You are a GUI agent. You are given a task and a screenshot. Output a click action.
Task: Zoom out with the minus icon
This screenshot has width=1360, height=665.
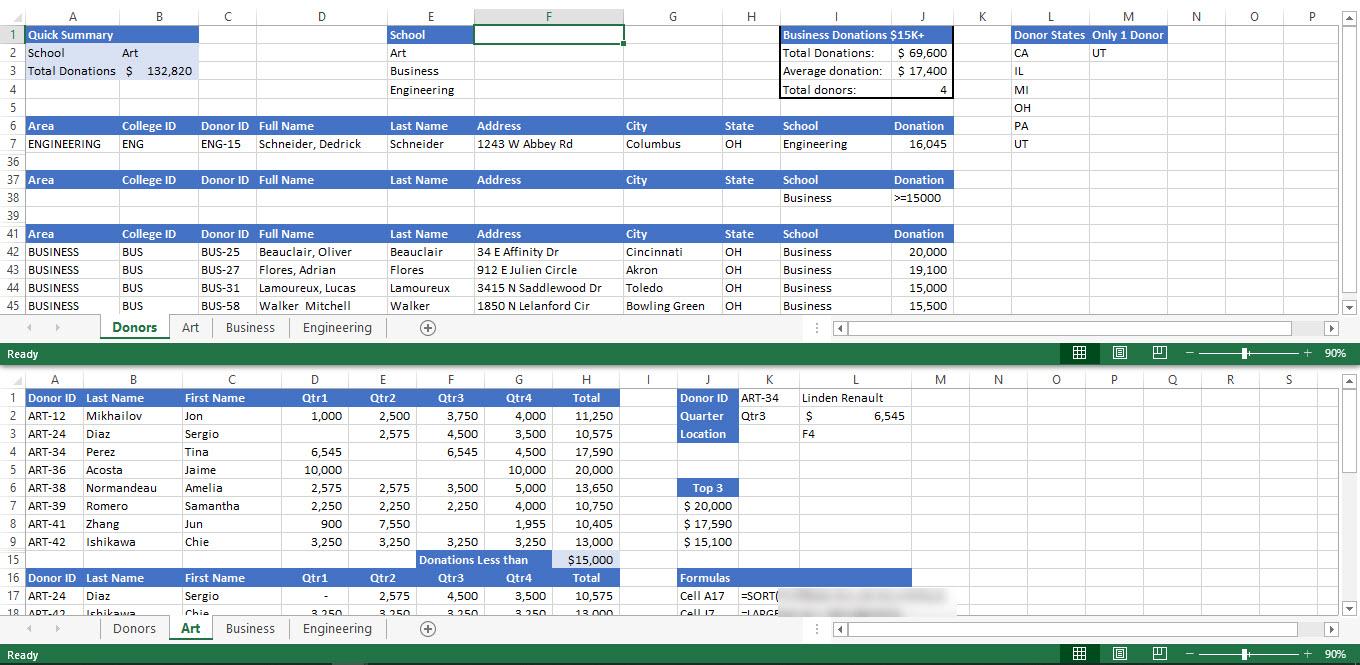pos(1190,353)
